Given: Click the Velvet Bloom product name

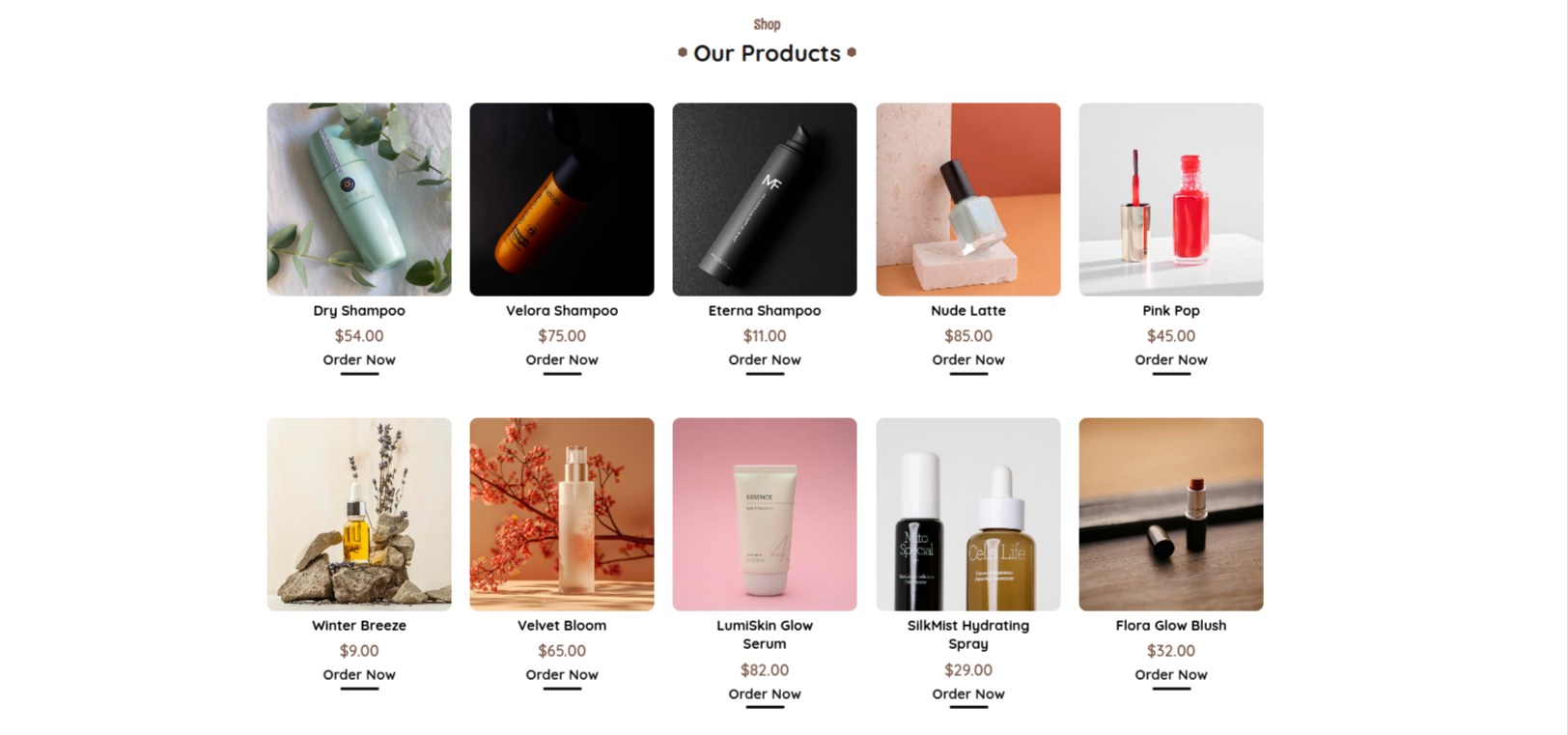Looking at the screenshot, I should [562, 626].
